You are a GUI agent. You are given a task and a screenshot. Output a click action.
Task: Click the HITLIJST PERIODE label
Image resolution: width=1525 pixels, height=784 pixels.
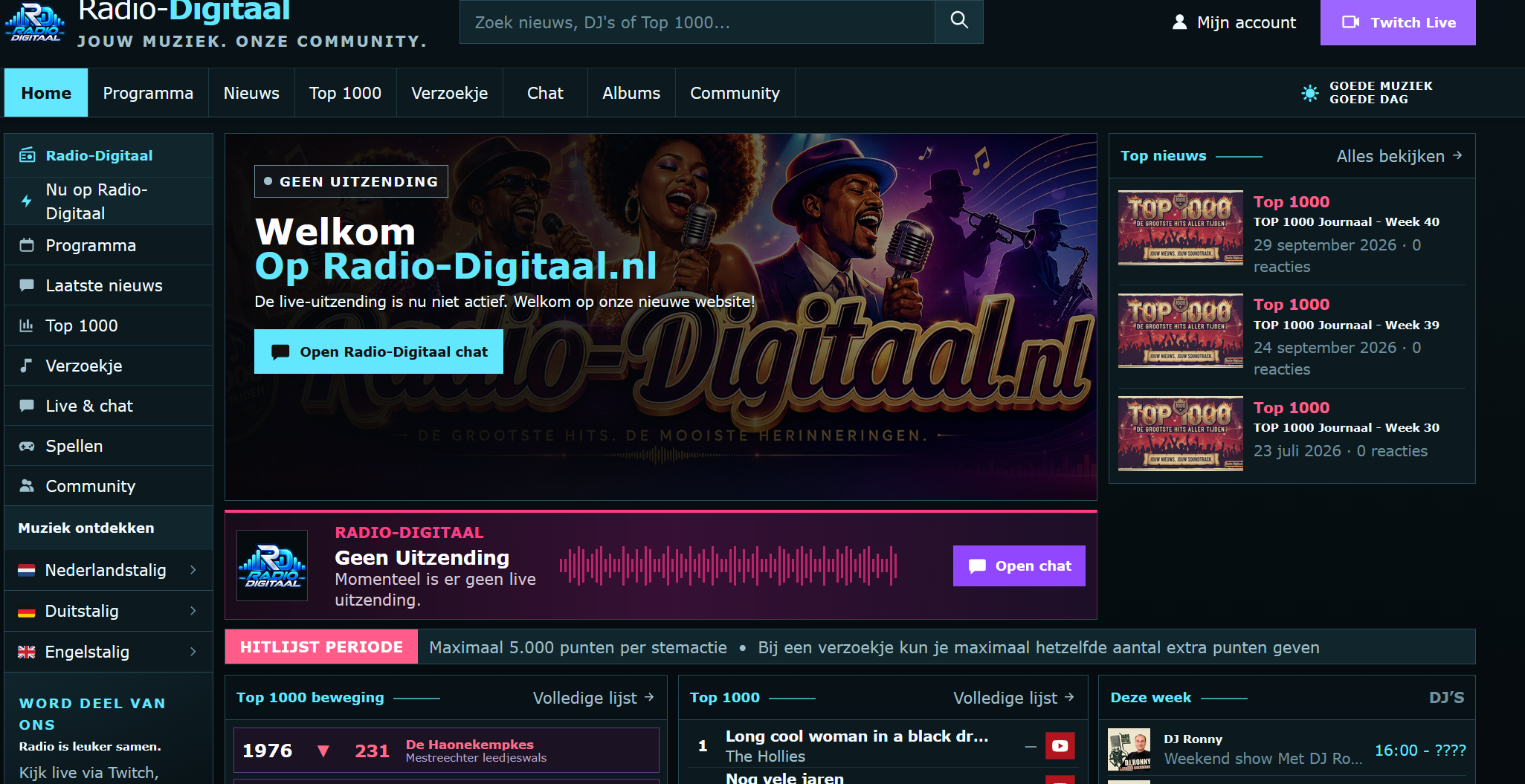(321, 647)
